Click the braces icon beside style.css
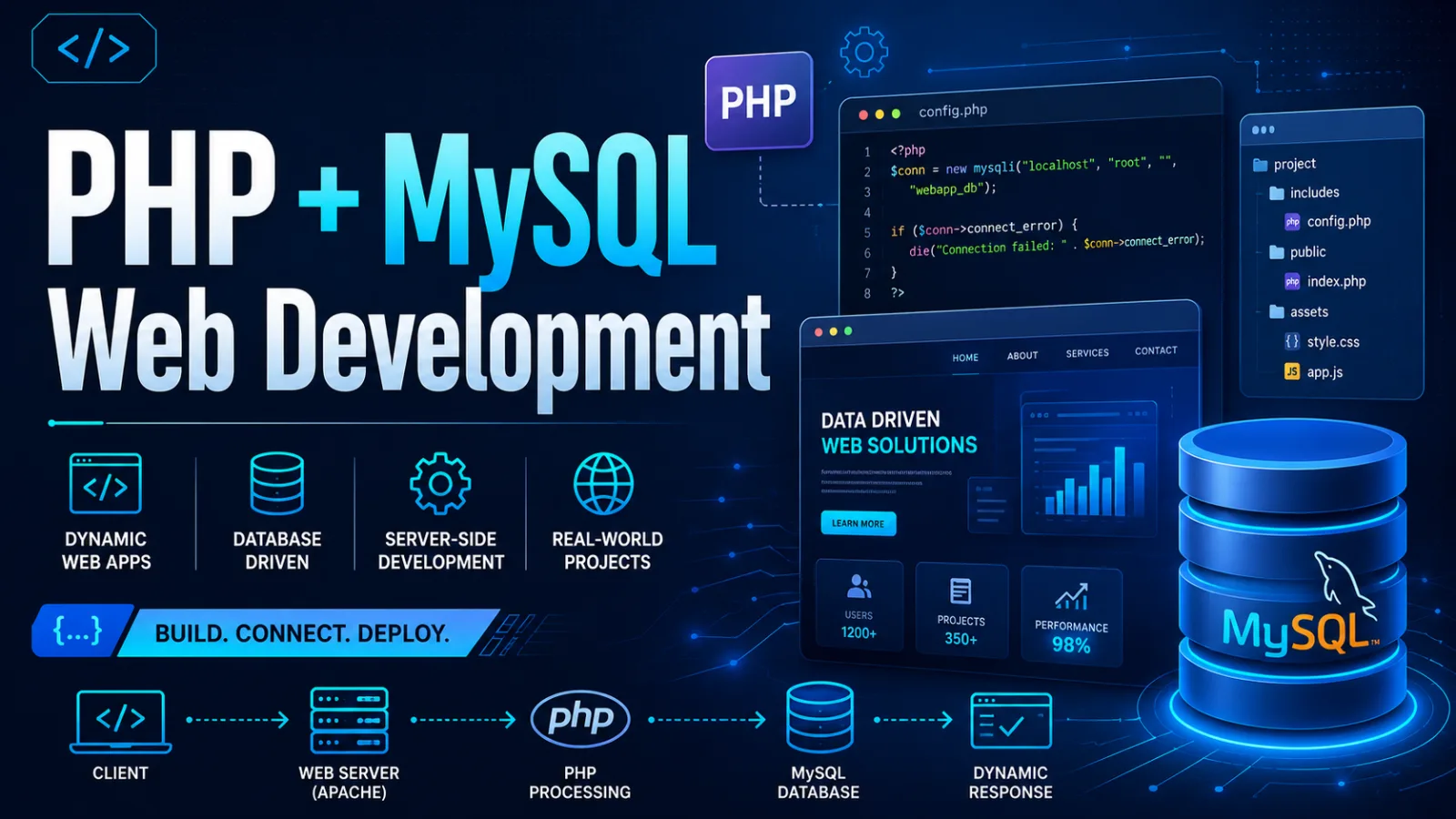 [1292, 341]
